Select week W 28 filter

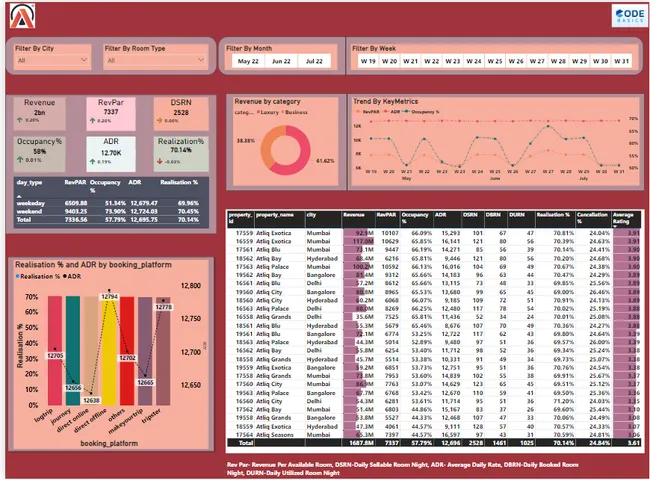[x=558, y=61]
